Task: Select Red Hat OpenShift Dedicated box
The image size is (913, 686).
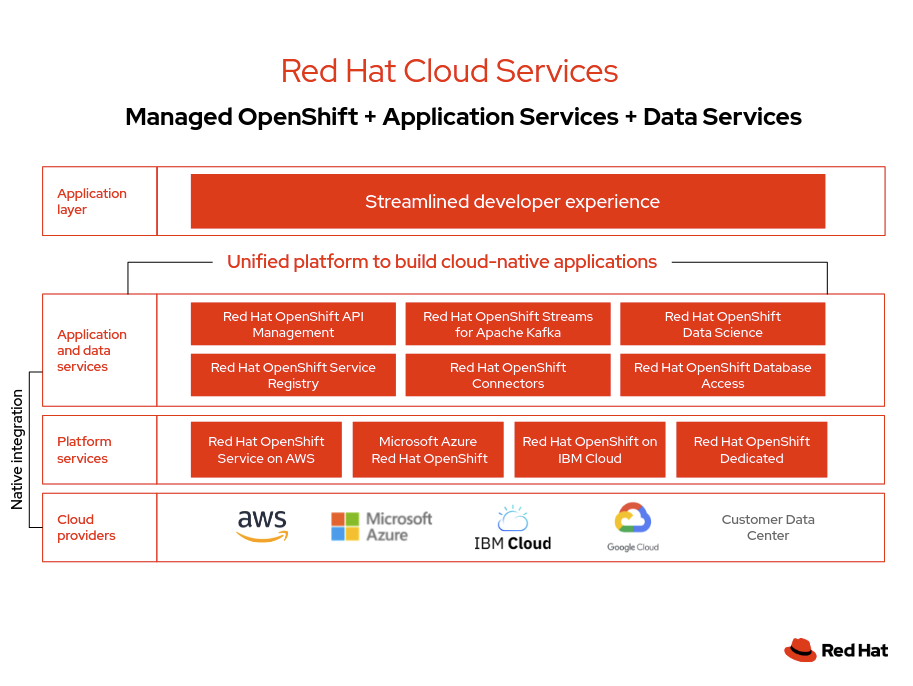Action: (752, 450)
